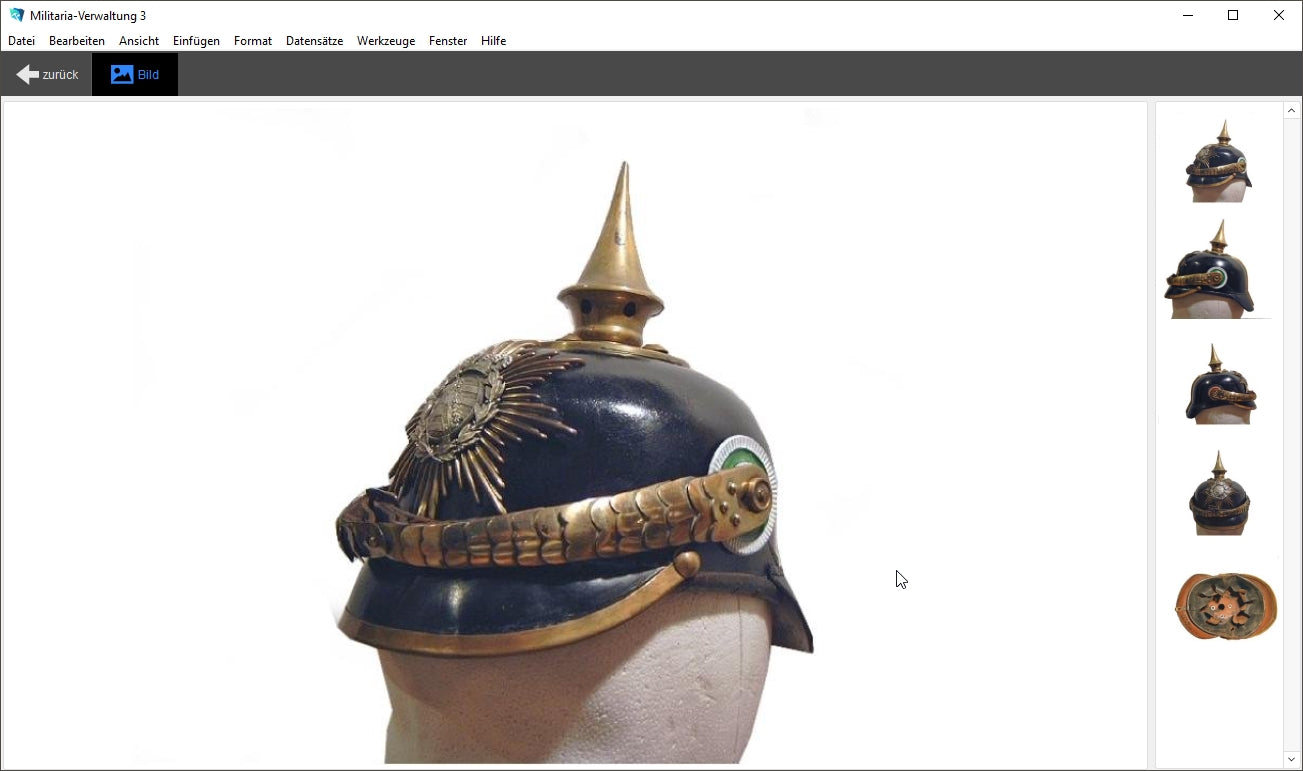Click the Militaria-Verwaltung app icon in title bar
Screen dimensions: 1303x771
coord(16,15)
